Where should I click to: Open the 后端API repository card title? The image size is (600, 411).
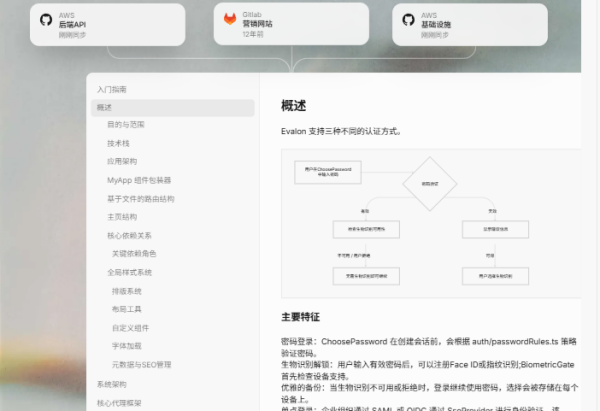[x=72, y=24]
